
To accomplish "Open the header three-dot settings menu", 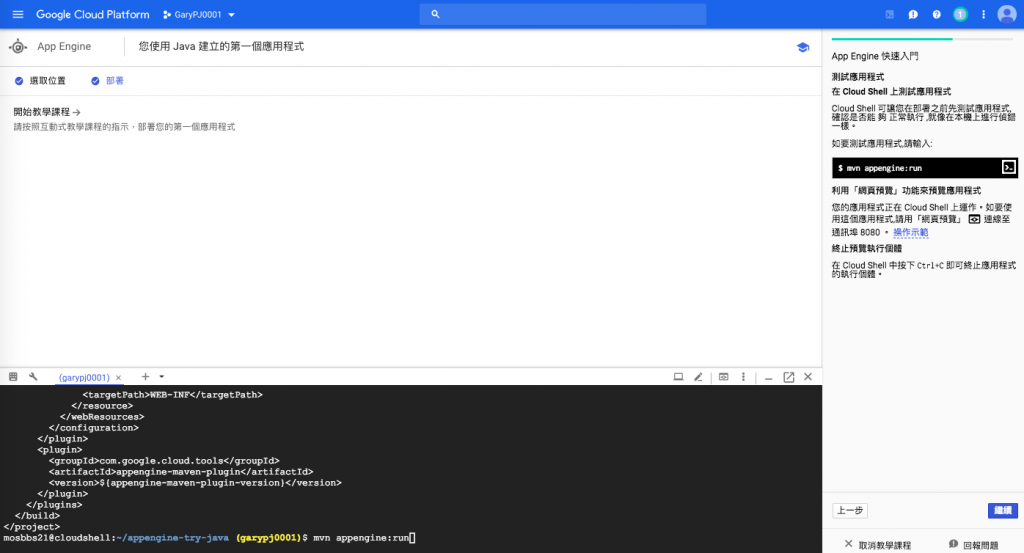I will (x=984, y=14).
